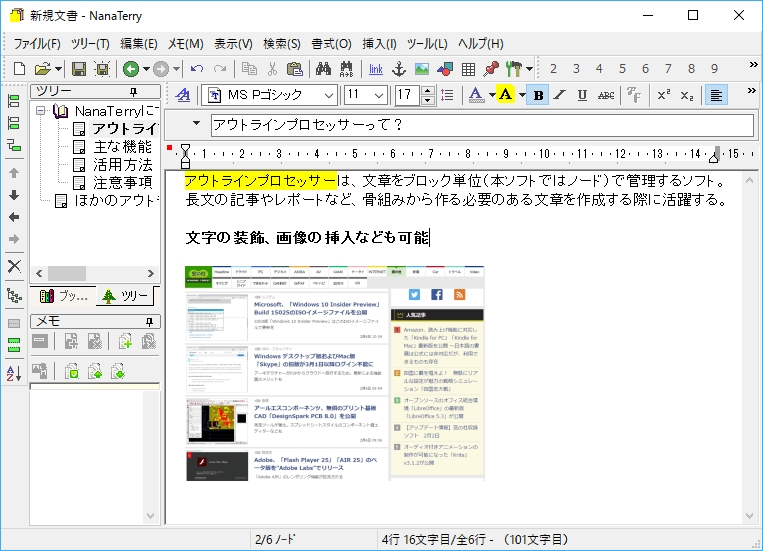Screen dimensions: 763x551
Task: Cut selection with scissors icon
Action: (272, 69)
